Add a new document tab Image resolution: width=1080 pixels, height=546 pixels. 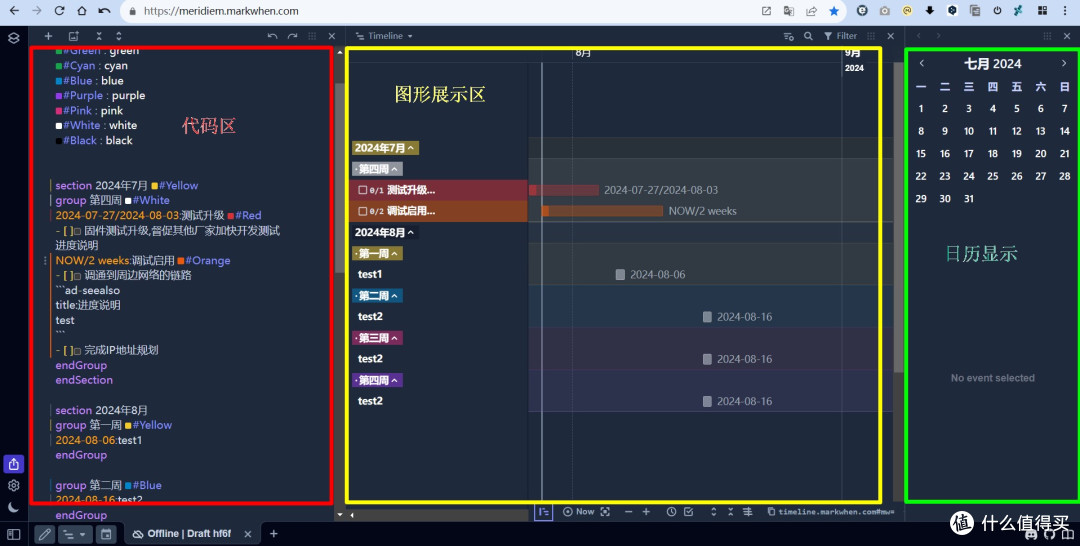[273, 534]
